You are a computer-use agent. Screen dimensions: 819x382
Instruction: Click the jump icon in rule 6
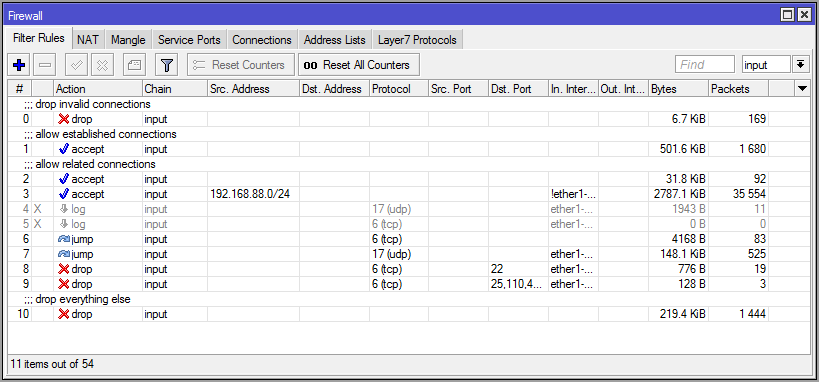[64, 239]
